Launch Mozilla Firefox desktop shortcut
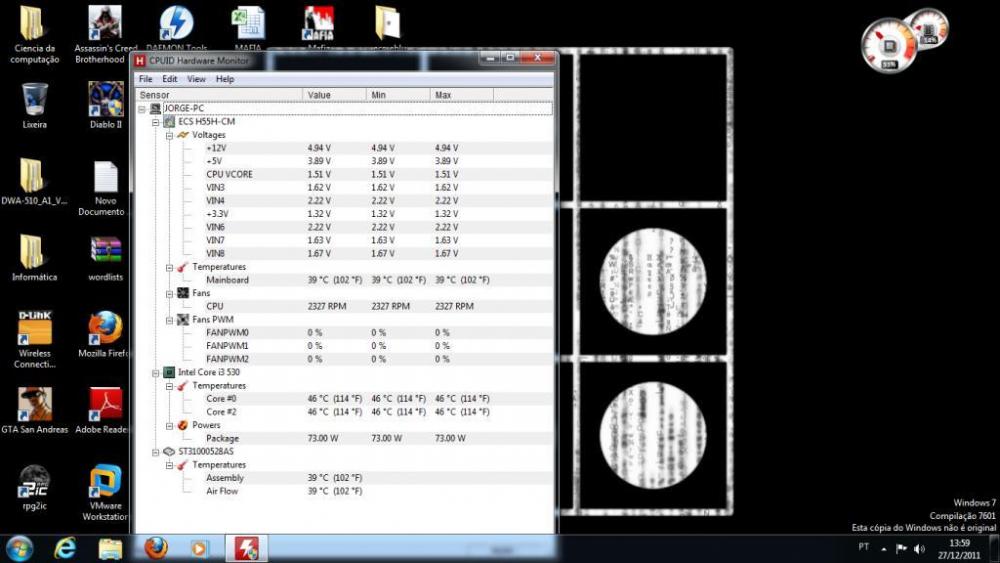This screenshot has height=563, width=1000. click(x=105, y=328)
